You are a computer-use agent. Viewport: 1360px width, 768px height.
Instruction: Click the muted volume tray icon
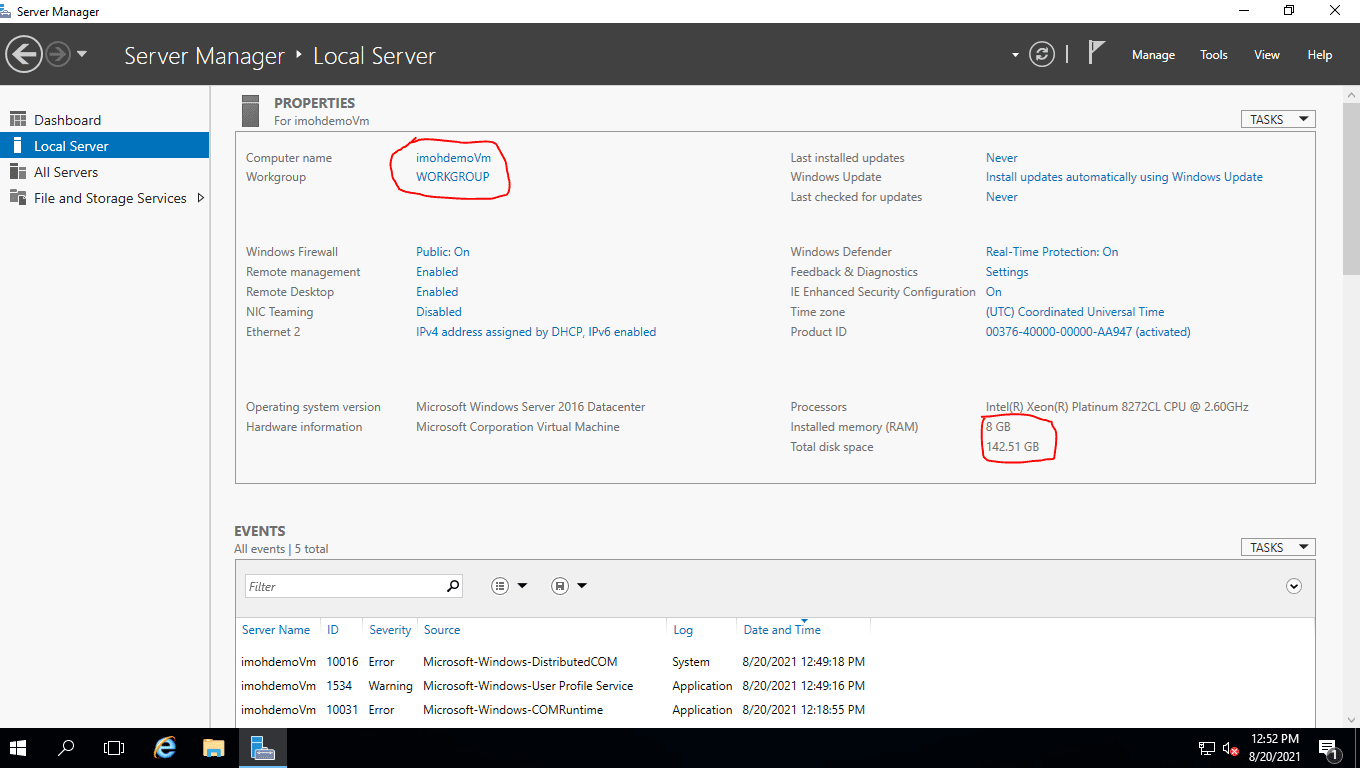click(1231, 748)
